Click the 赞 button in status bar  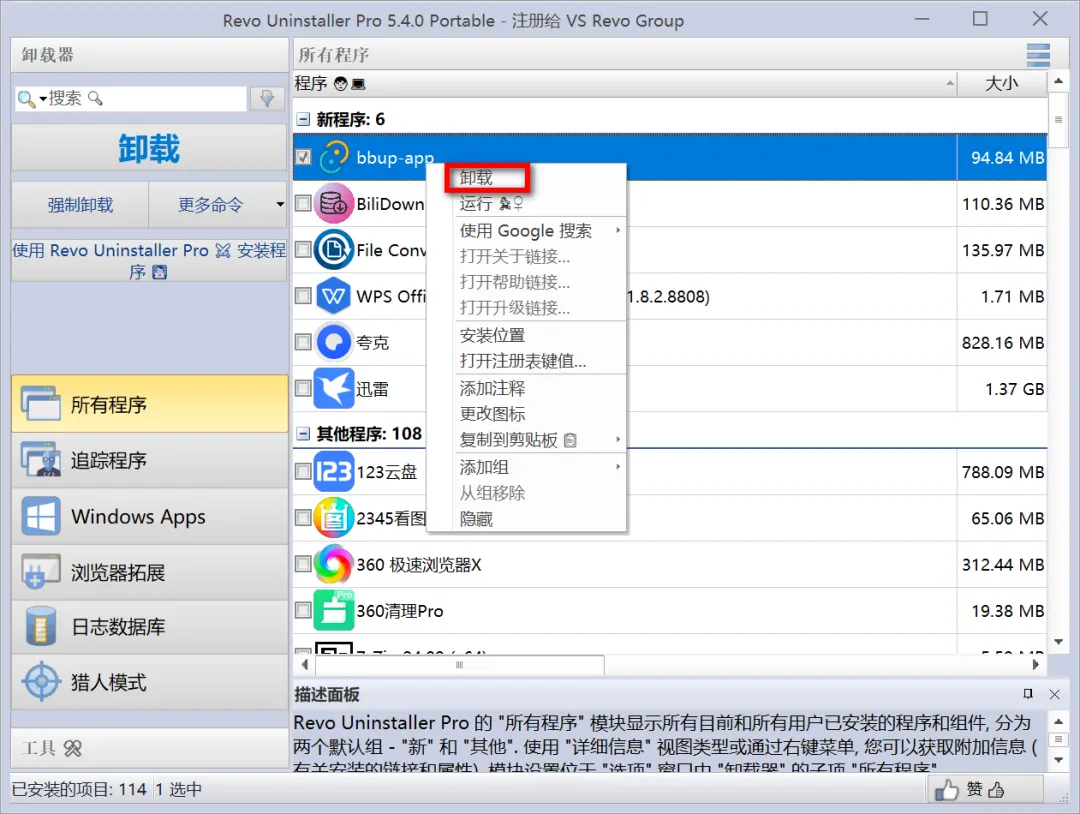pos(985,789)
